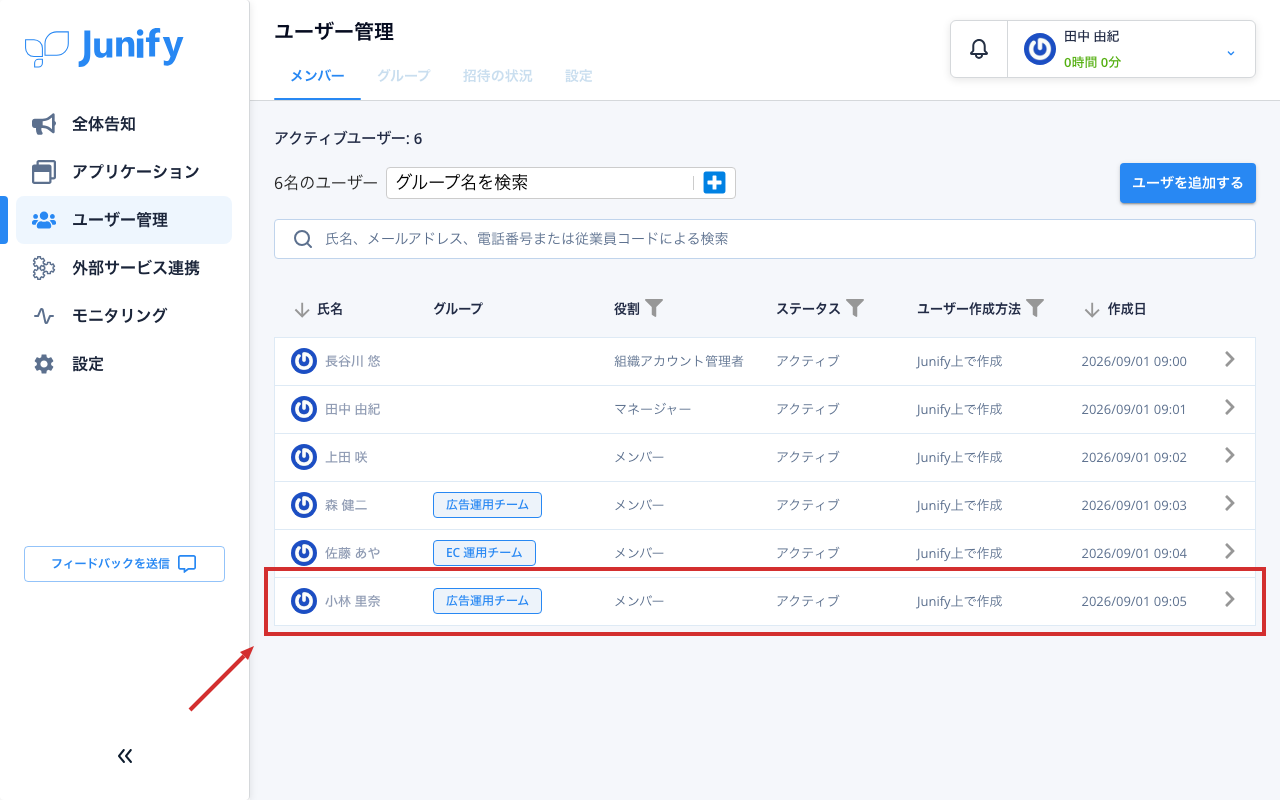Viewport: 1280px width, 800px height.
Task: Click the ユーザー作成方法 filter funnel icon
Action: 1036,308
